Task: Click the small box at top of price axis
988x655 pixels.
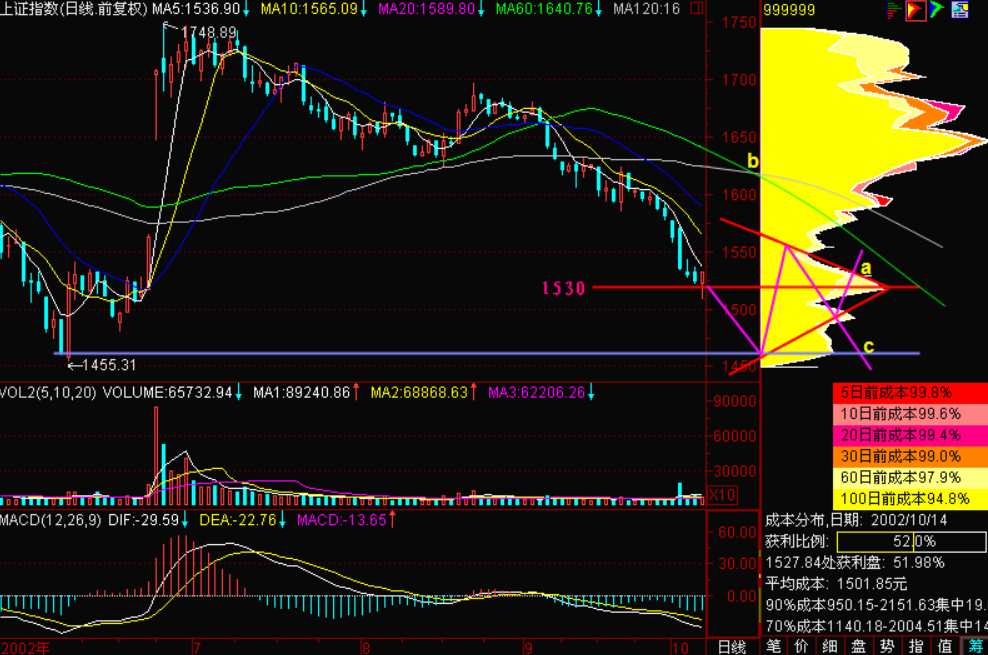Action: tap(697, 8)
